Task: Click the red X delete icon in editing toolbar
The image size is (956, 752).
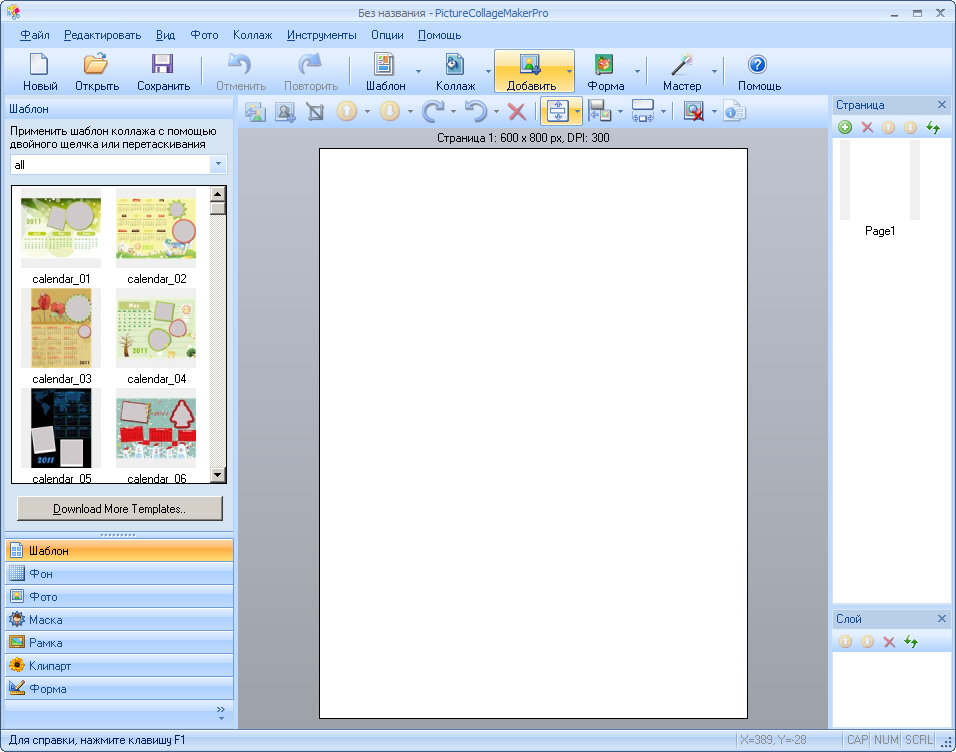Action: pyautogui.click(x=516, y=112)
